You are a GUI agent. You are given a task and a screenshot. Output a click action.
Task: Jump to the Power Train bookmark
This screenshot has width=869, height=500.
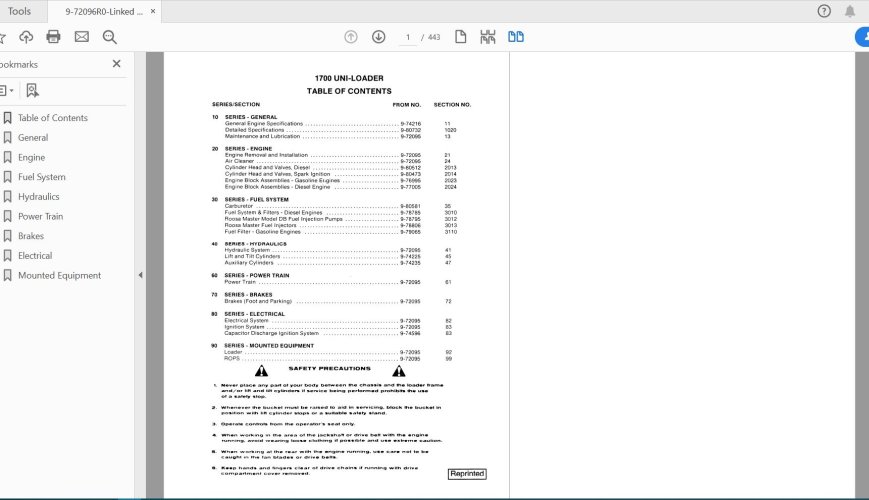pyautogui.click(x=40, y=216)
